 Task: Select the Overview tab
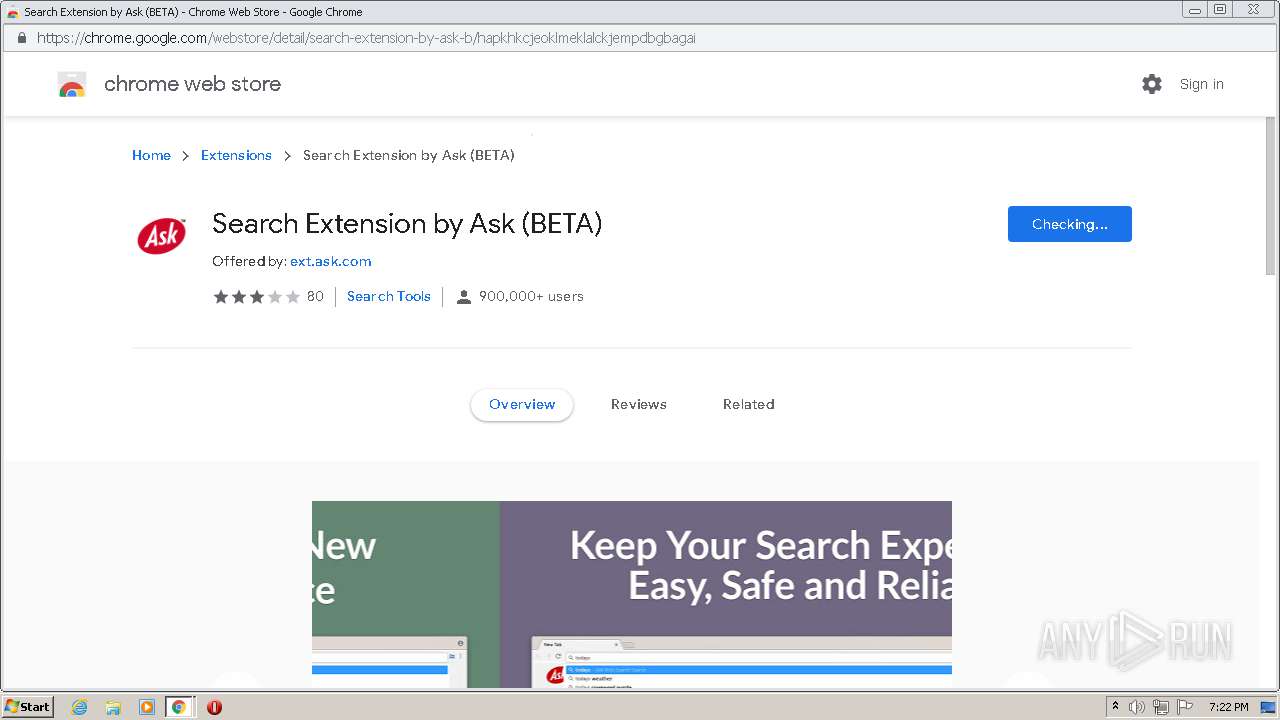(522, 404)
